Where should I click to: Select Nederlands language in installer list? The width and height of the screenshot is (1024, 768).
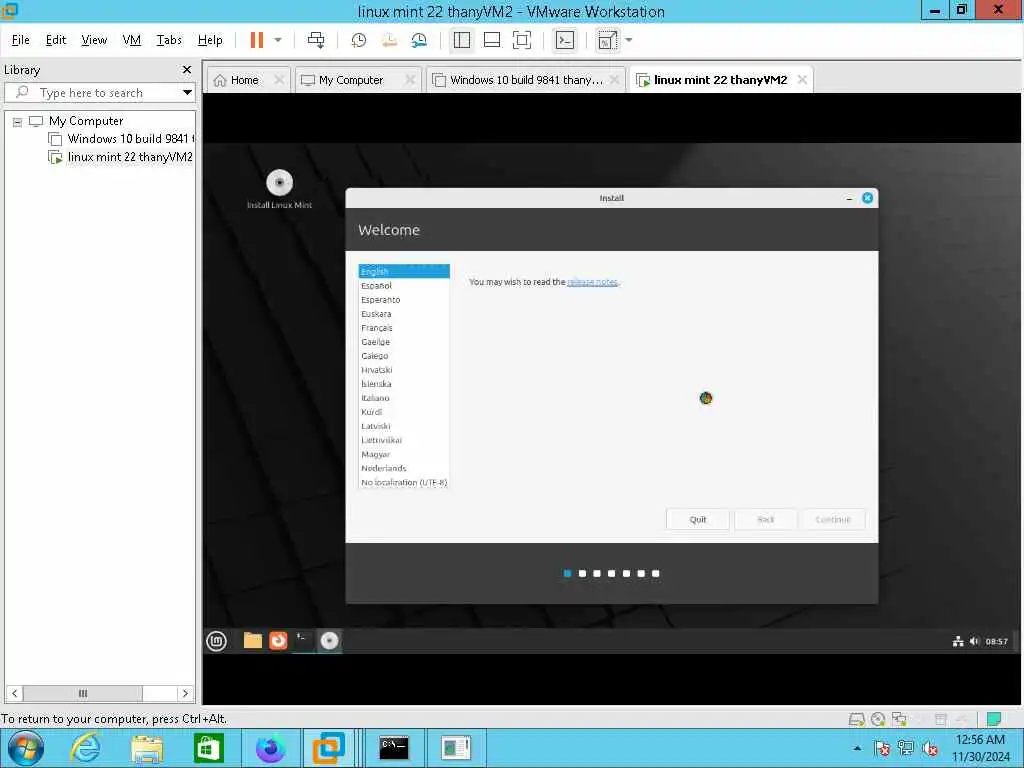pyautogui.click(x=404, y=468)
